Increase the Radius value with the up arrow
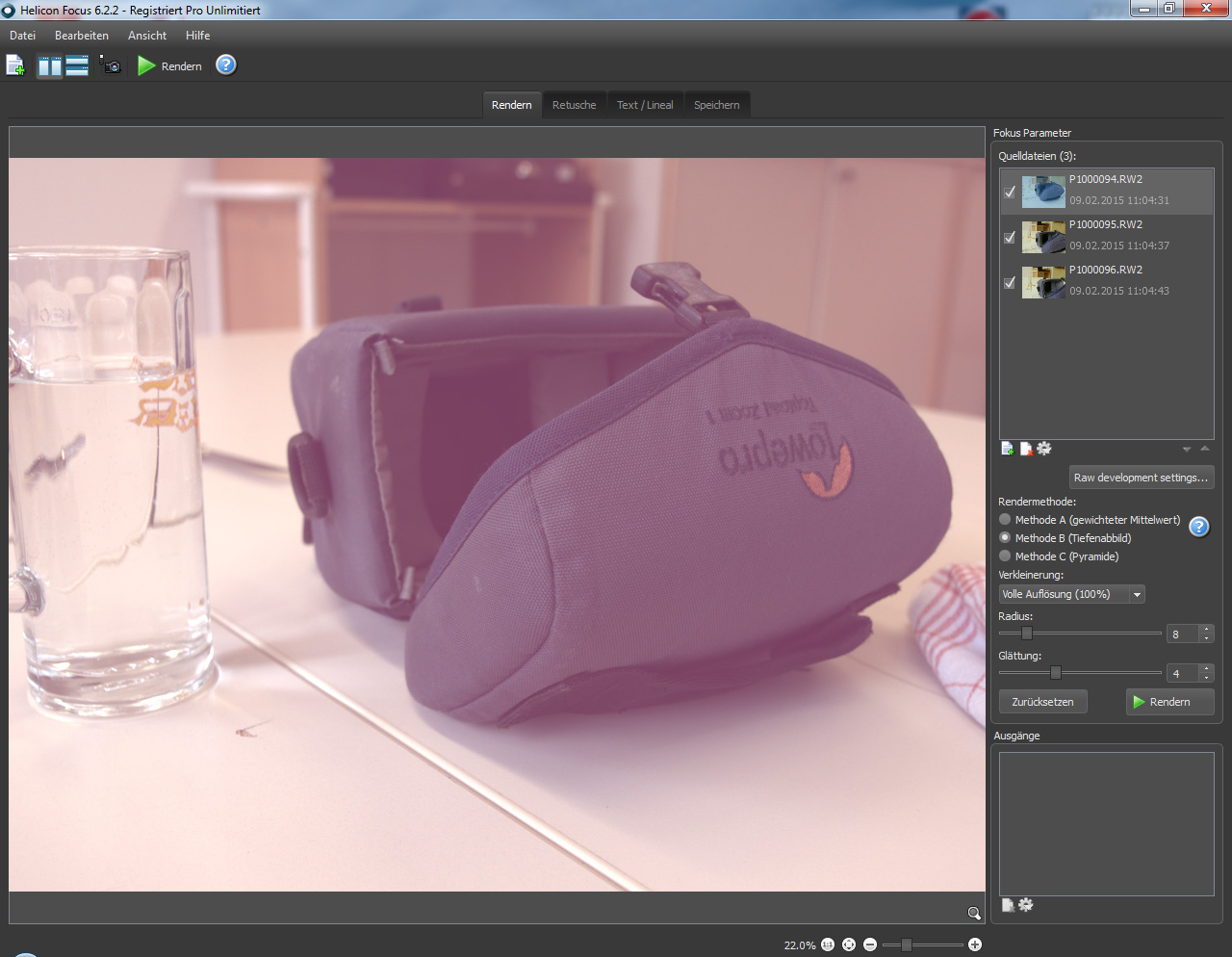Viewport: 1232px width, 957px height. 1206,630
